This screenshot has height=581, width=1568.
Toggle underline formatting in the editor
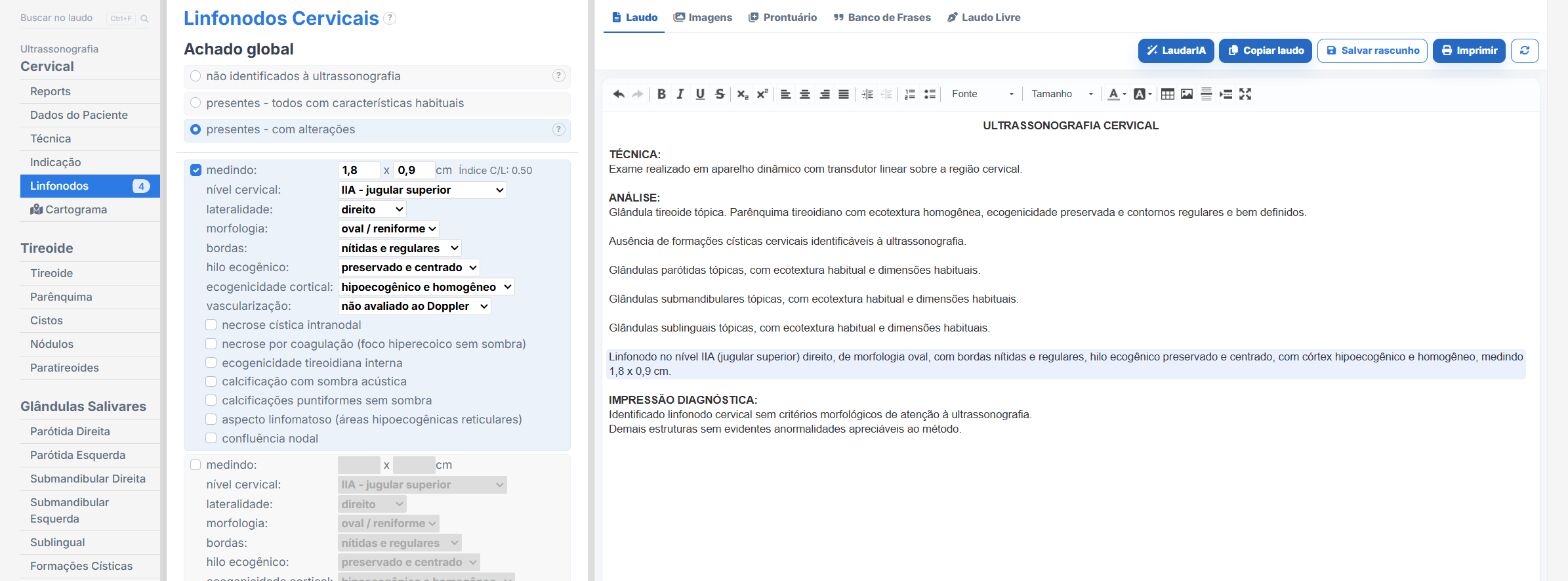700,94
